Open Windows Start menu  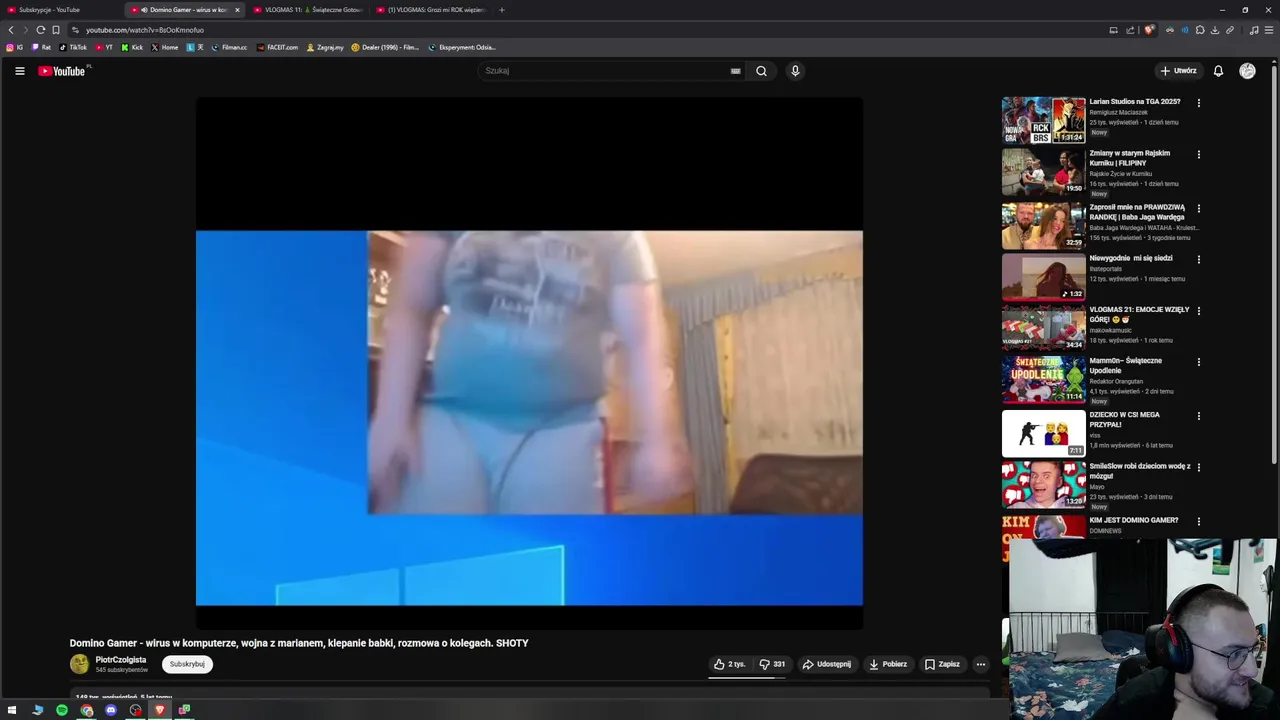click(x=12, y=710)
